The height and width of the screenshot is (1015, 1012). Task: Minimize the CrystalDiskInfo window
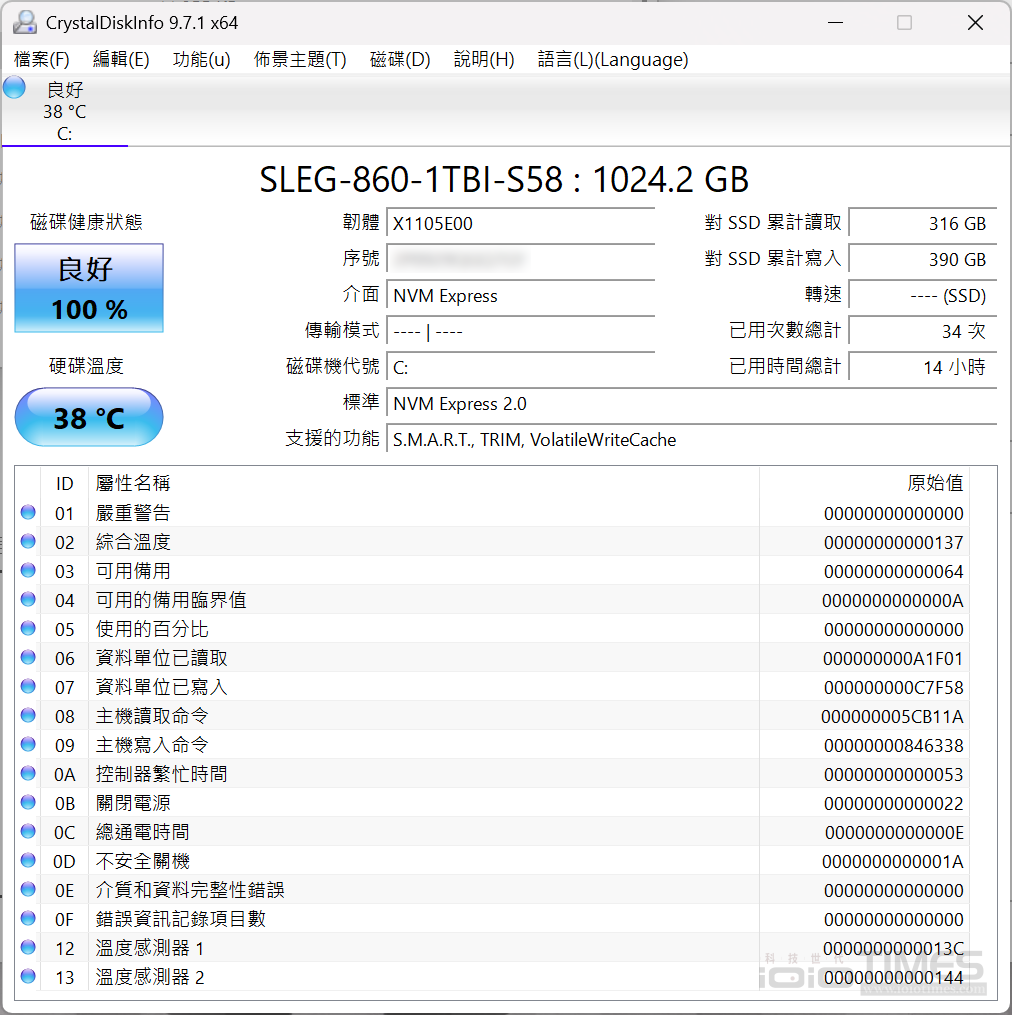point(835,23)
